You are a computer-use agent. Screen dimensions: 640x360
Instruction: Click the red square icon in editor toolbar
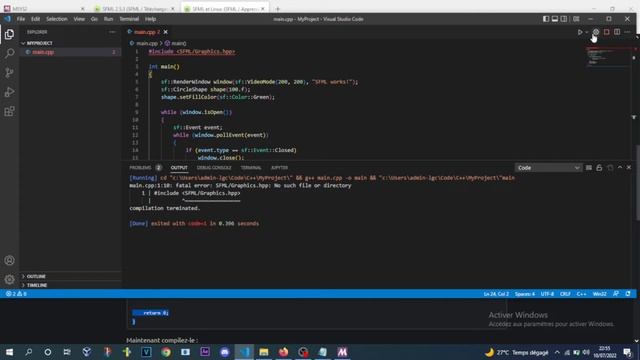pyautogui.click(x=607, y=32)
